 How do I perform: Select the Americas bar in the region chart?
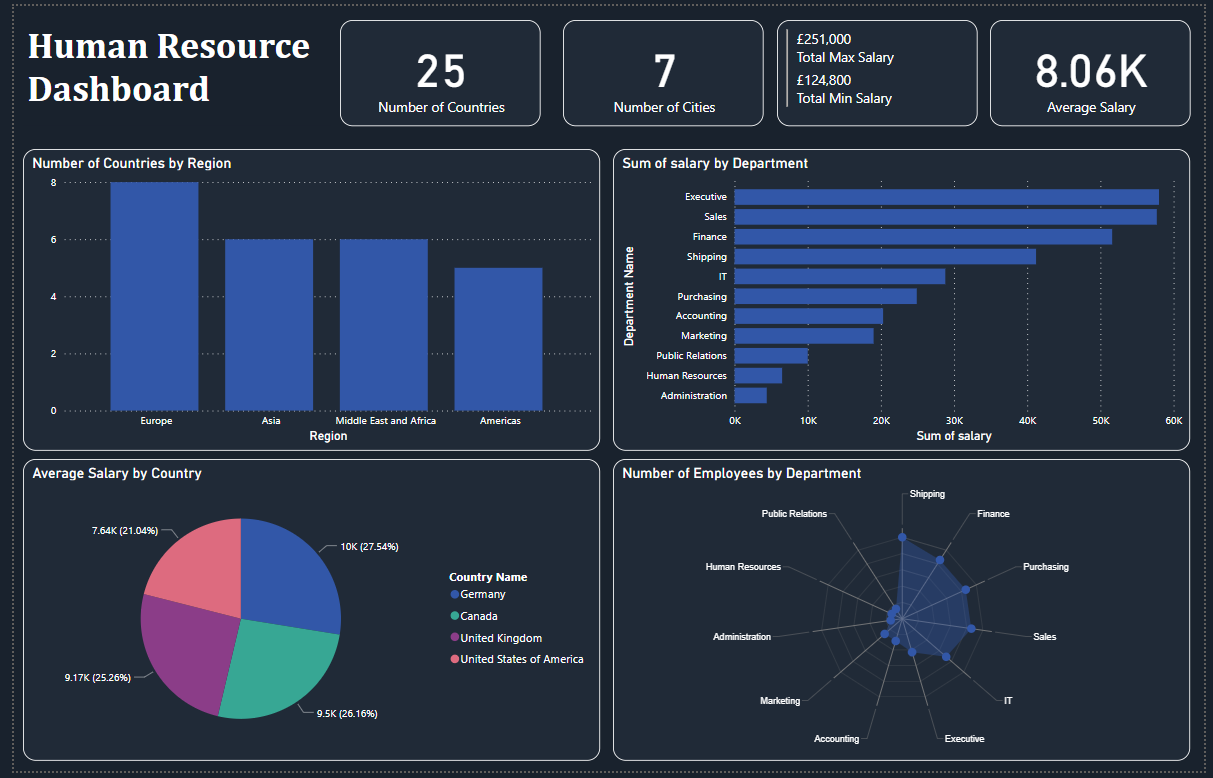pos(498,339)
